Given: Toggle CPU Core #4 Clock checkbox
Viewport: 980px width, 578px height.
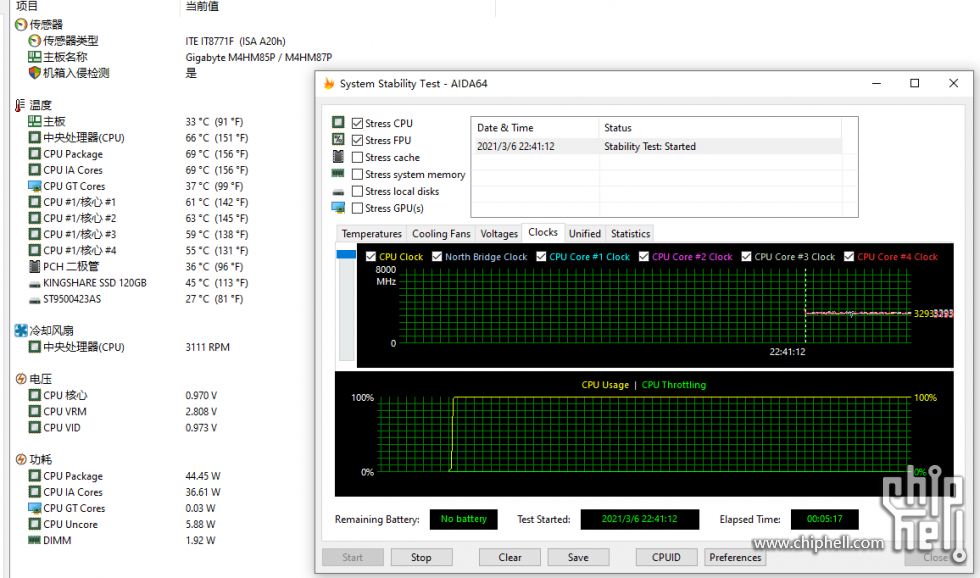Looking at the screenshot, I should pos(849,257).
